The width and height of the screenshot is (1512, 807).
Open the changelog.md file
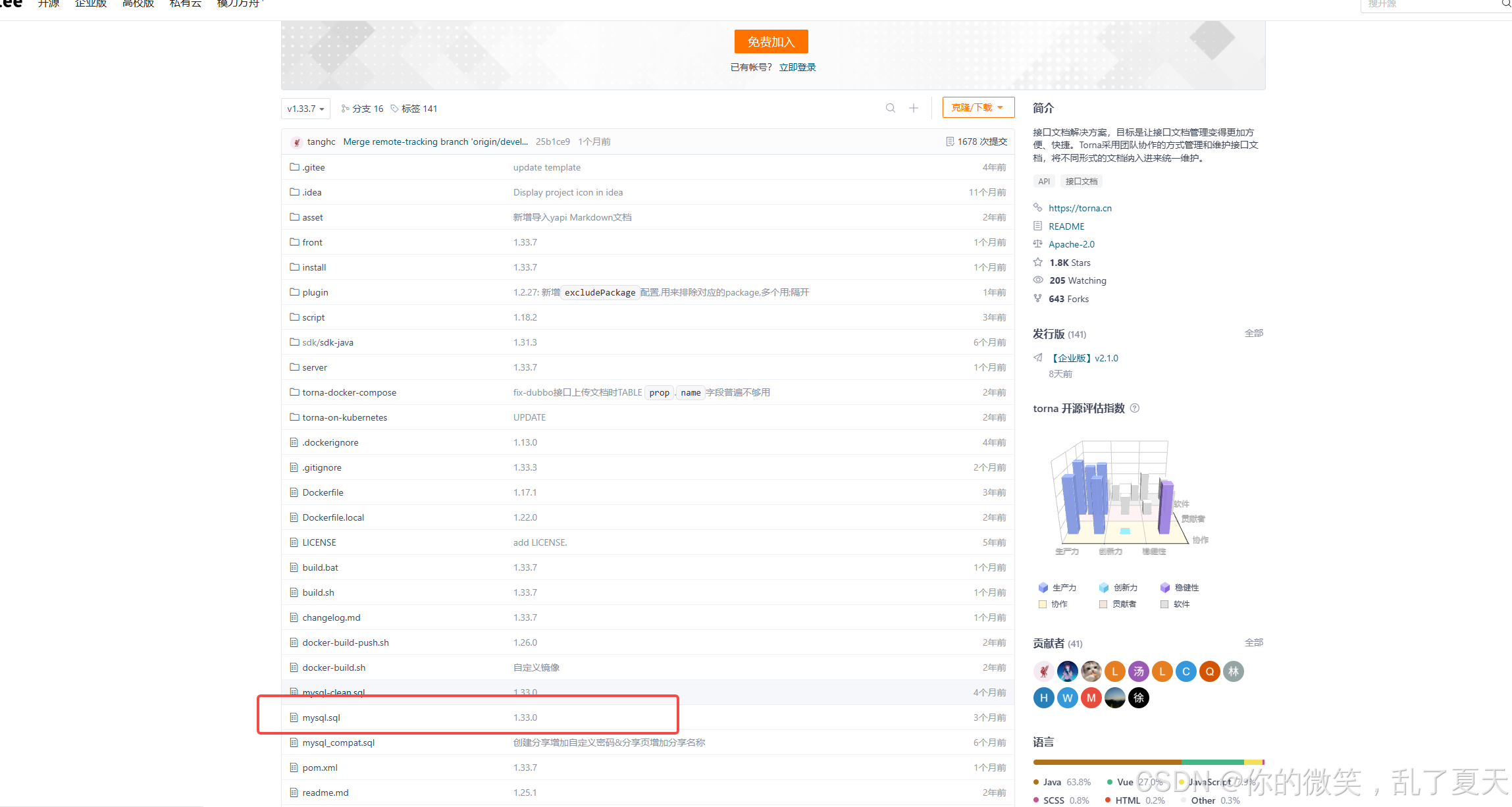(x=331, y=617)
